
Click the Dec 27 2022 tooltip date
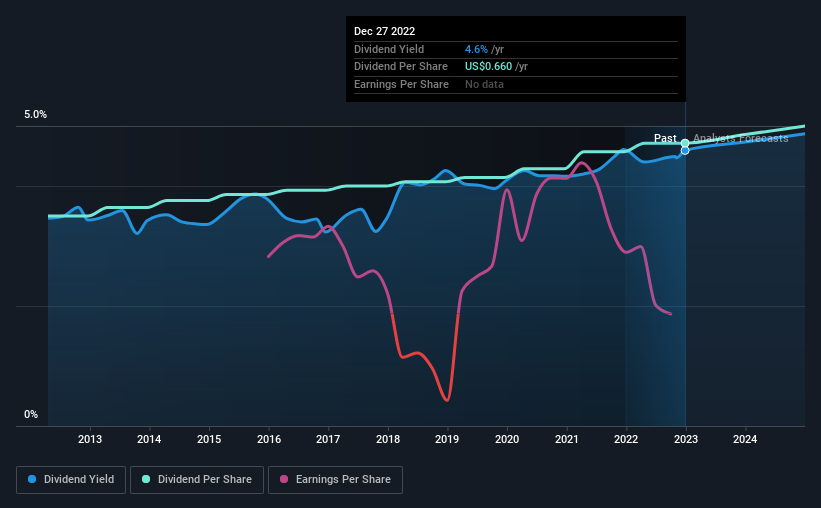point(384,31)
